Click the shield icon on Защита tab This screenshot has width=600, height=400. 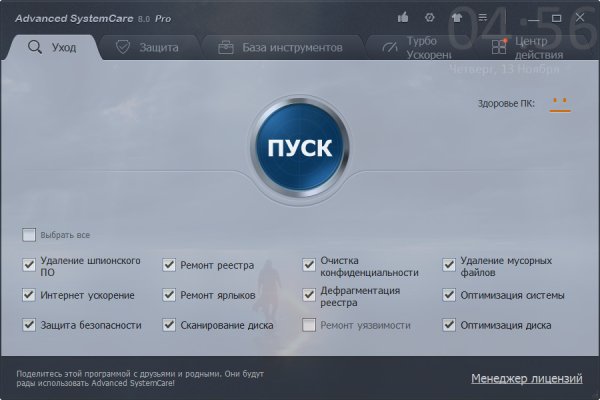pyautogui.click(x=123, y=47)
